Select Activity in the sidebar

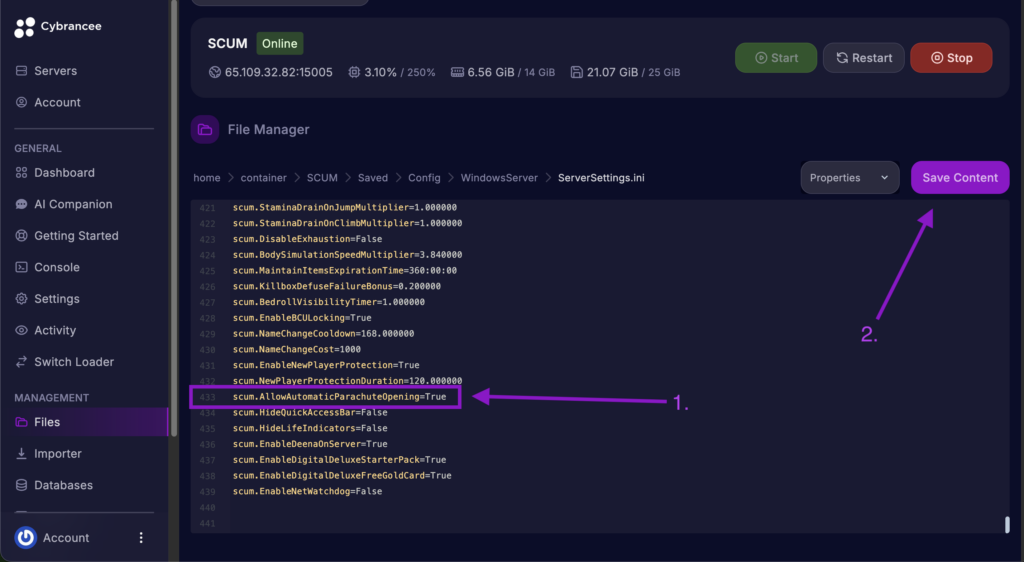pyautogui.click(x=55, y=330)
